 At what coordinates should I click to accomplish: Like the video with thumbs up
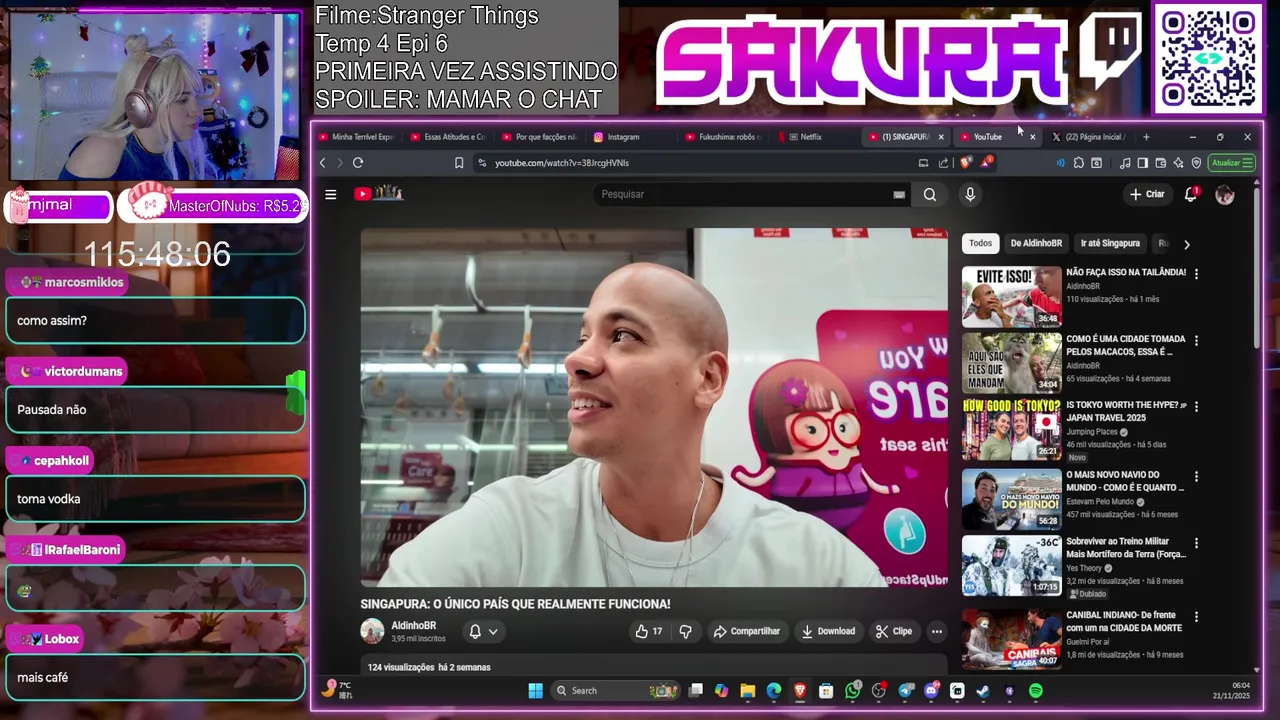pyautogui.click(x=647, y=631)
